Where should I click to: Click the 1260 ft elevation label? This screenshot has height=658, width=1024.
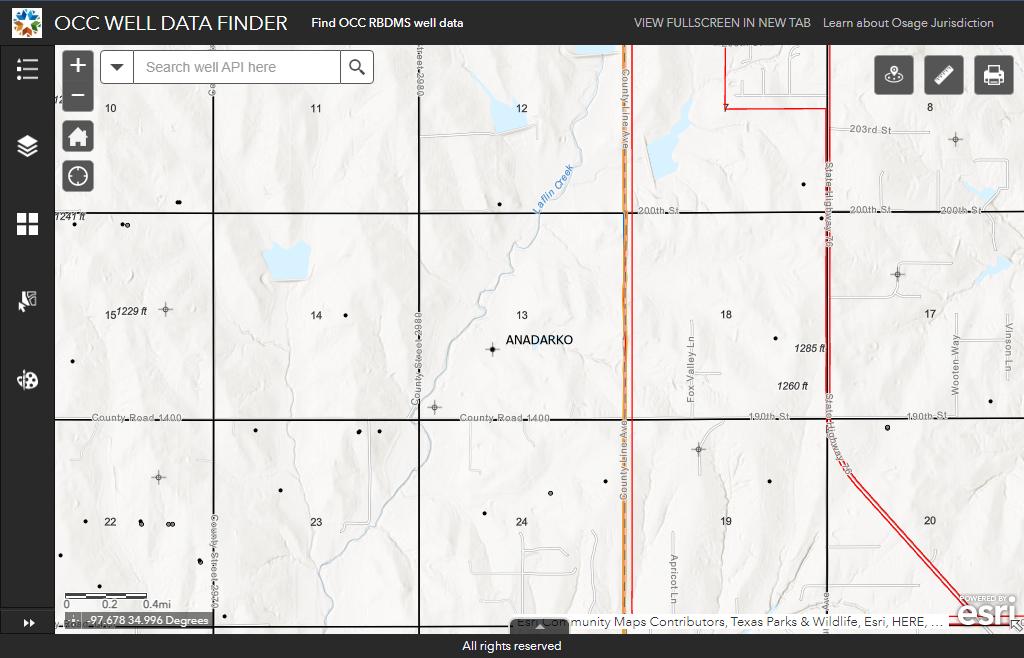point(792,386)
